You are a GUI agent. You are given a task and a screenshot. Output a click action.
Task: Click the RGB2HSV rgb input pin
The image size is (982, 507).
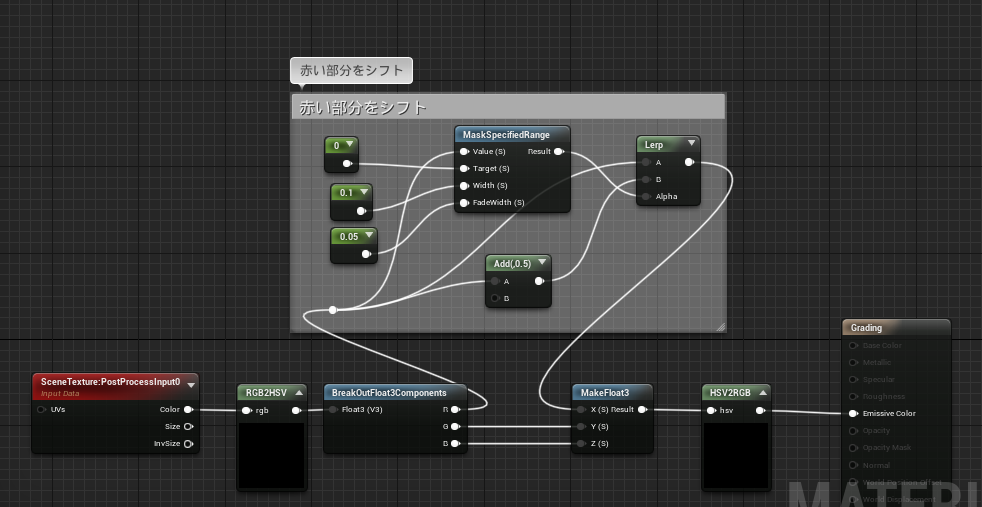[x=246, y=411]
